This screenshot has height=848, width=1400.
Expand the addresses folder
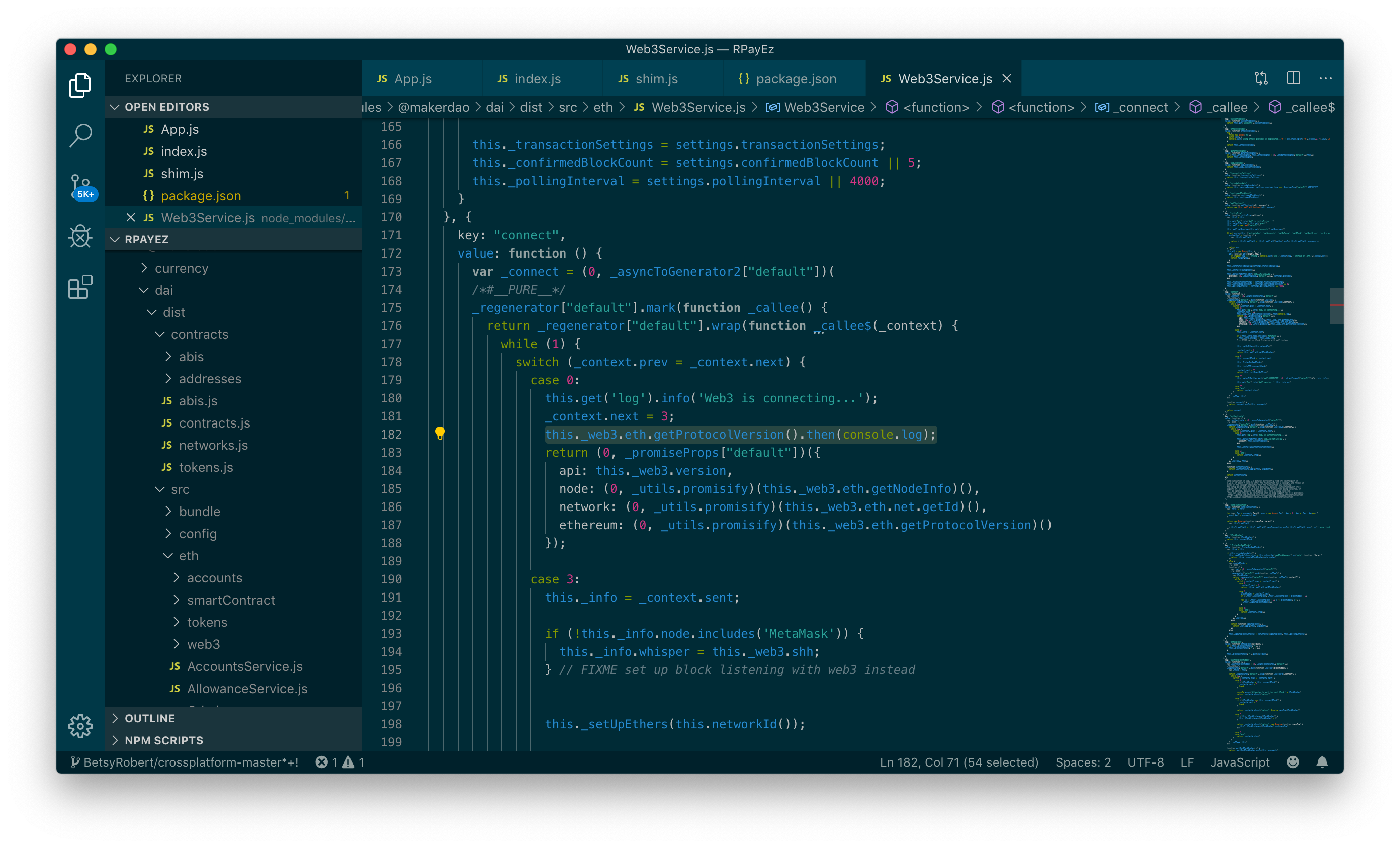click(233, 379)
